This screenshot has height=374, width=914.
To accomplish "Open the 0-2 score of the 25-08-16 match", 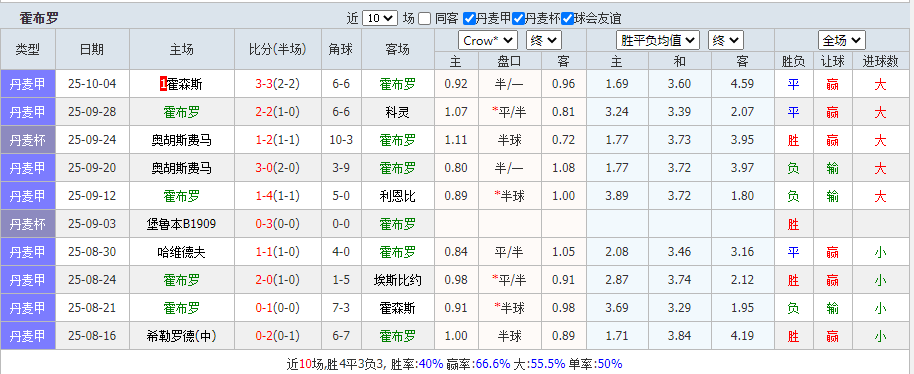I will pyautogui.click(x=265, y=336).
